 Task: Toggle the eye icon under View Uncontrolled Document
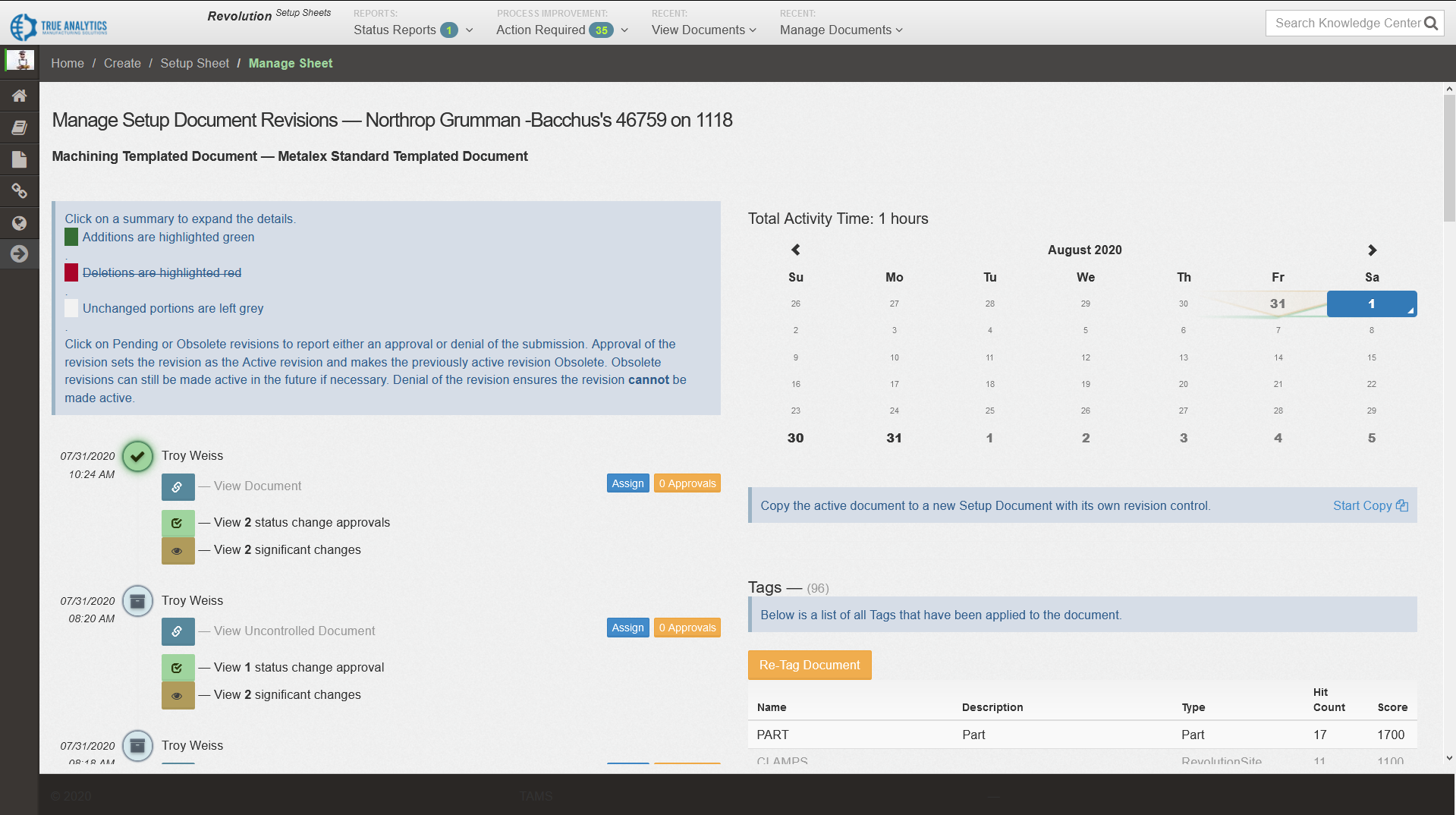178,695
